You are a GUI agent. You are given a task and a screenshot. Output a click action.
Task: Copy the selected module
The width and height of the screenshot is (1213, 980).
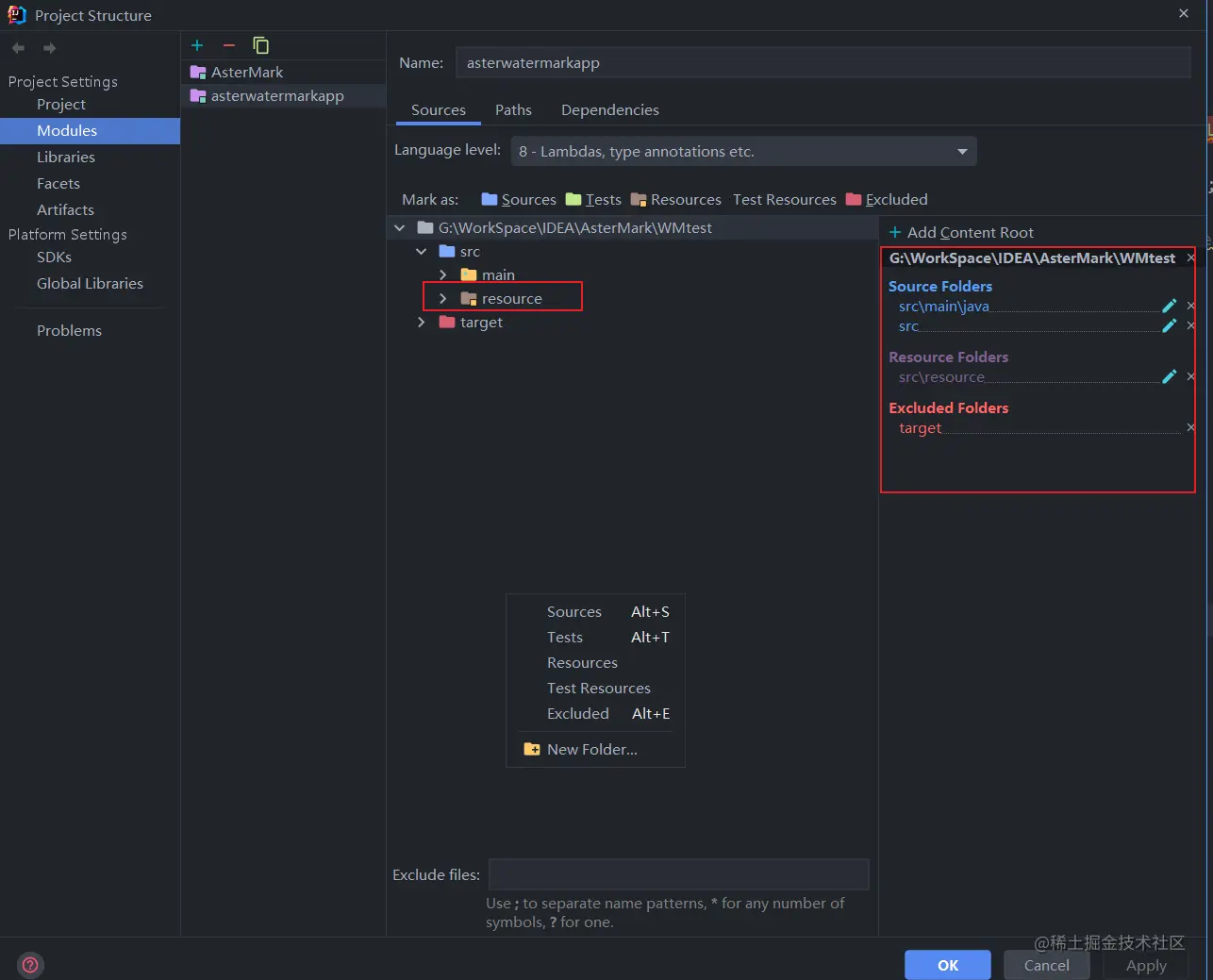tap(260, 45)
